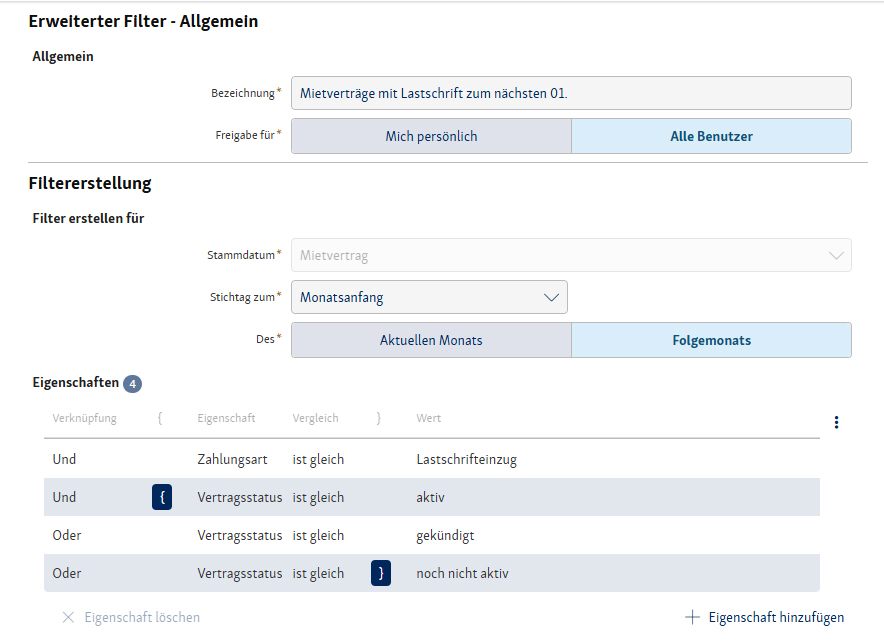Open the three-dot menu above the properties table

(x=836, y=422)
